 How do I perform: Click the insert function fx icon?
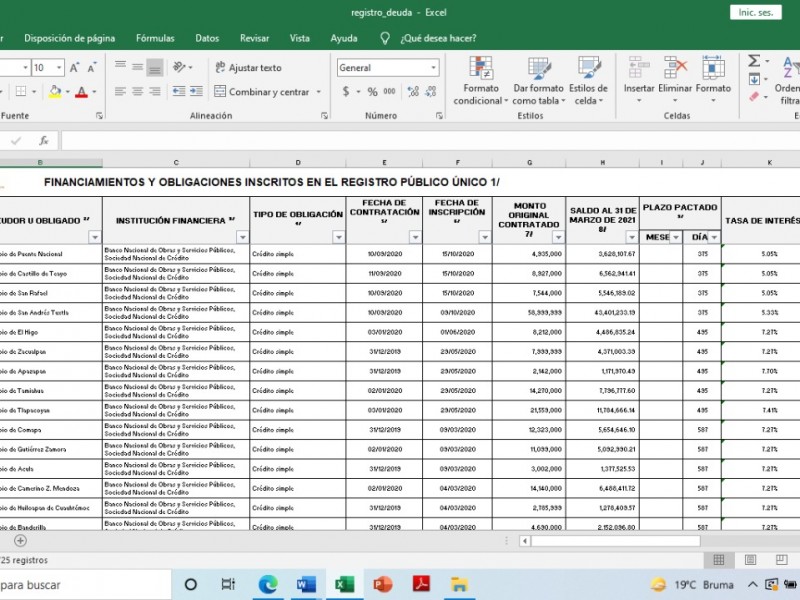tap(43, 140)
